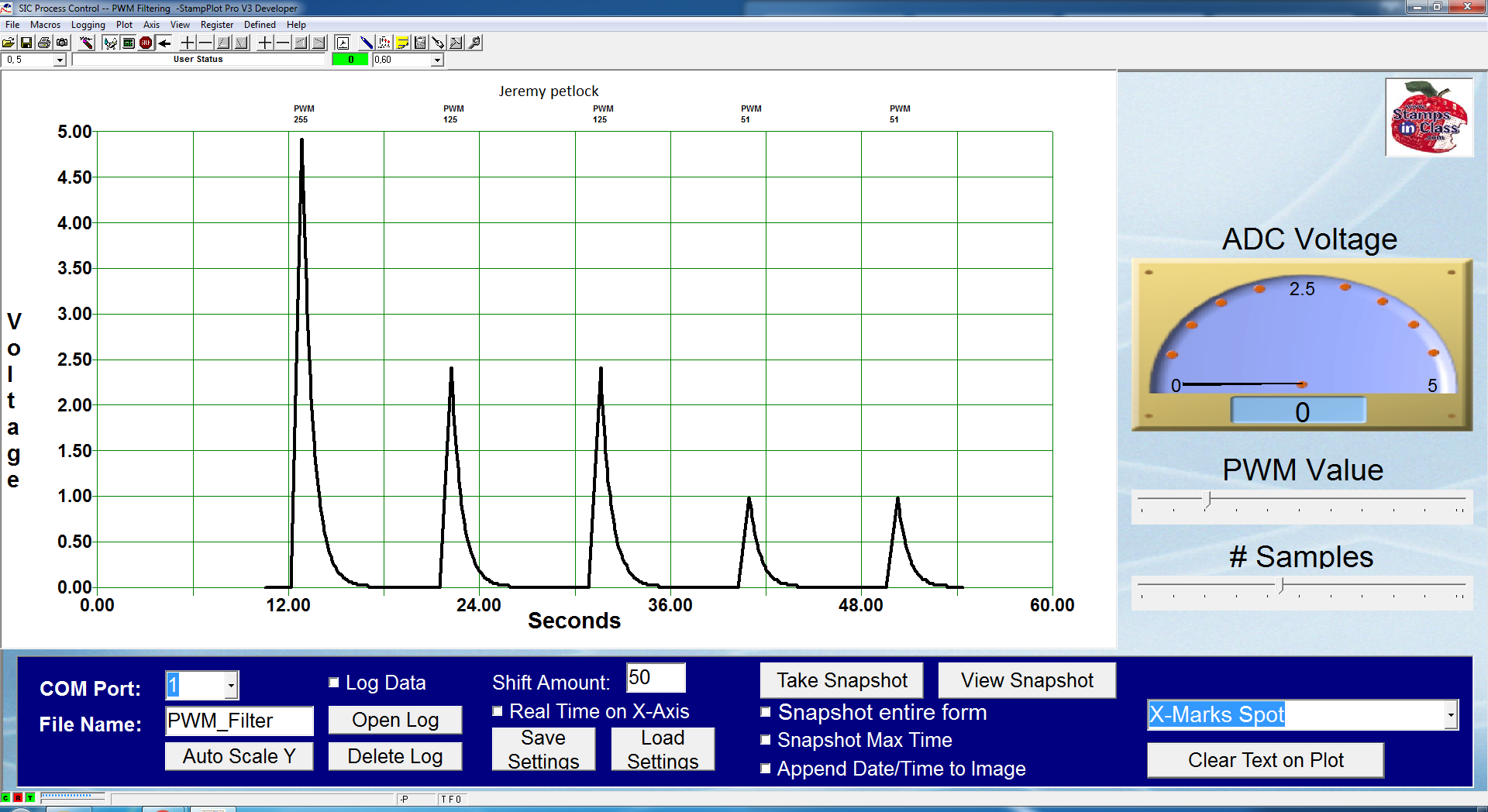The height and width of the screenshot is (812, 1488).
Task: Open the X-Marks Spot dropdown
Action: click(x=1451, y=715)
